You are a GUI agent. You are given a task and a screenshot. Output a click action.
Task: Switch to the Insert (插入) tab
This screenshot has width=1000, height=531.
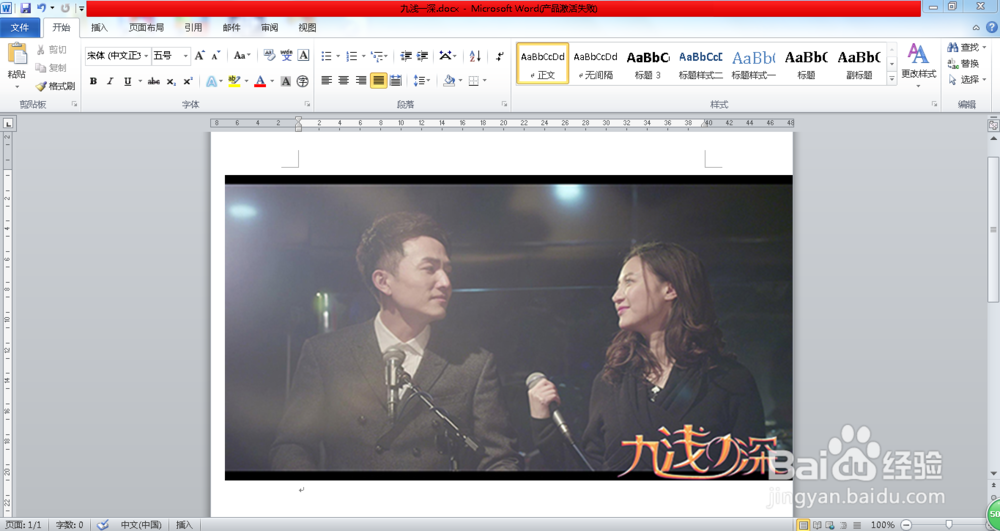point(99,28)
